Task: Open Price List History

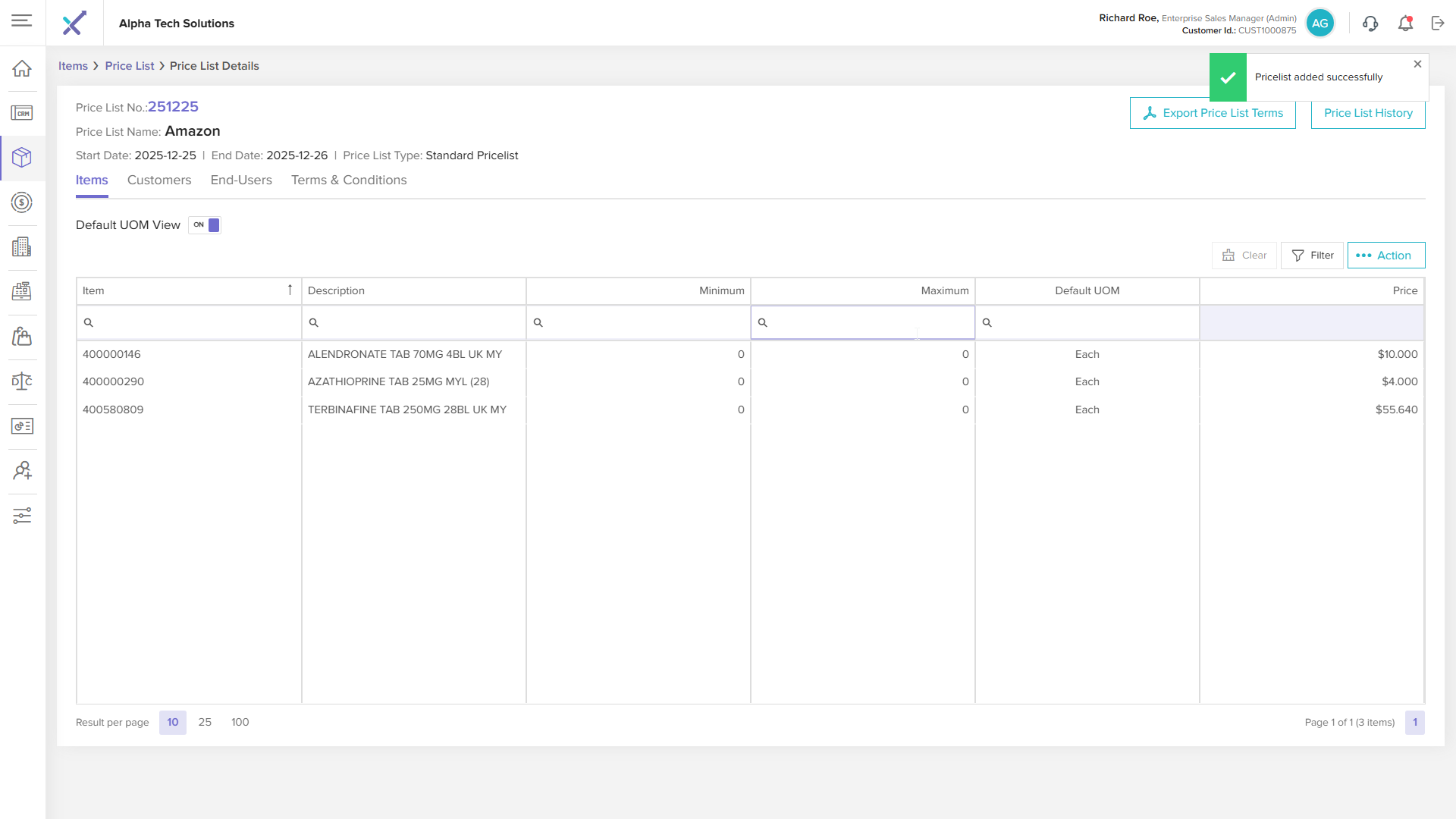Action: pyautogui.click(x=1367, y=115)
